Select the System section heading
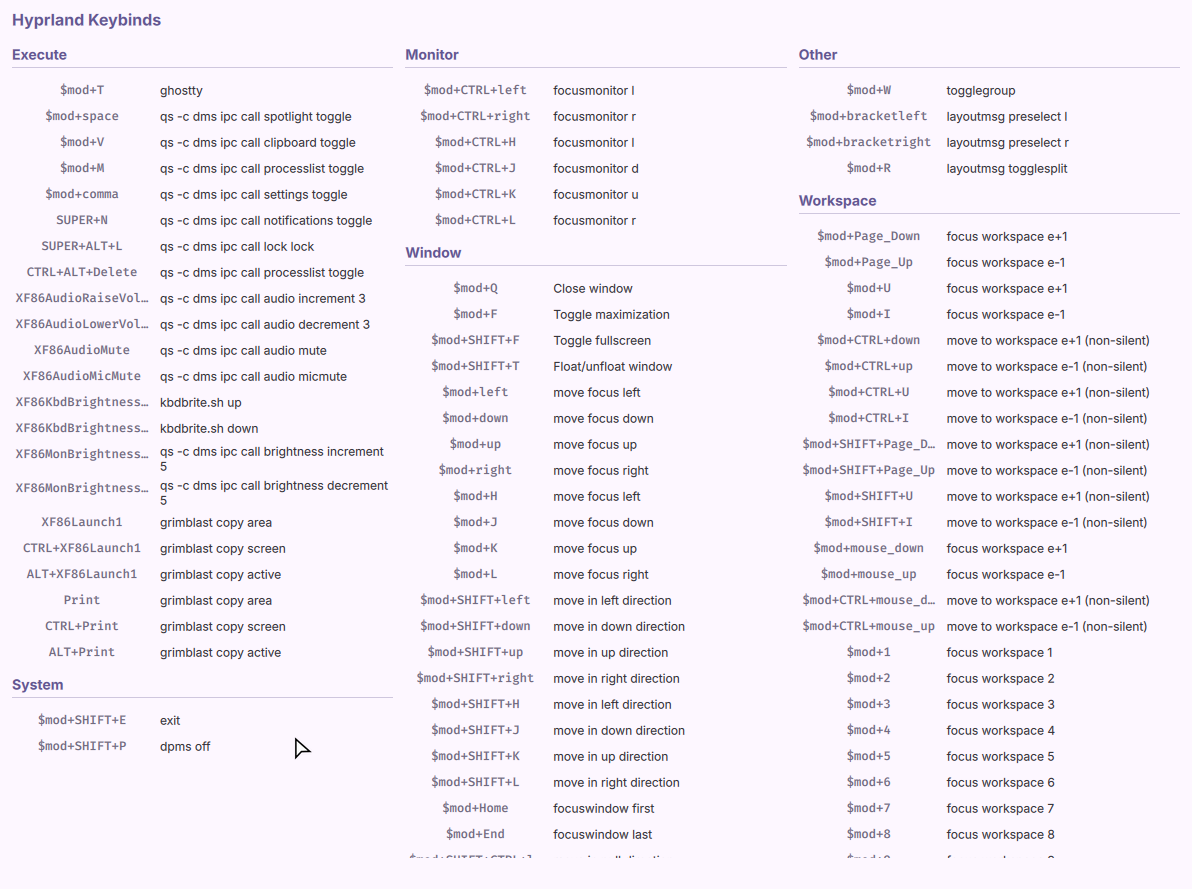This screenshot has height=889, width=1192. pos(37,685)
